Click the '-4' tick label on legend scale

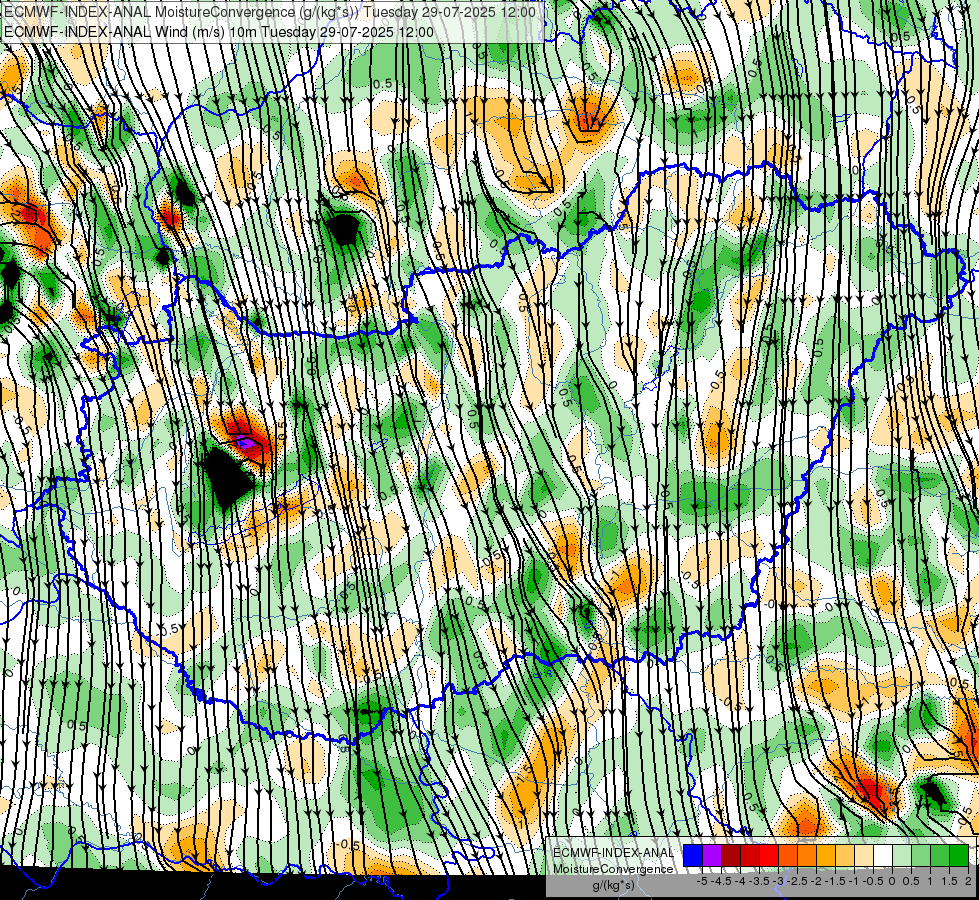point(740,881)
